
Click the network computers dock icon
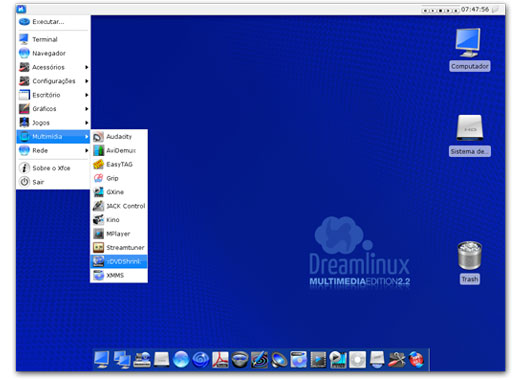122,360
